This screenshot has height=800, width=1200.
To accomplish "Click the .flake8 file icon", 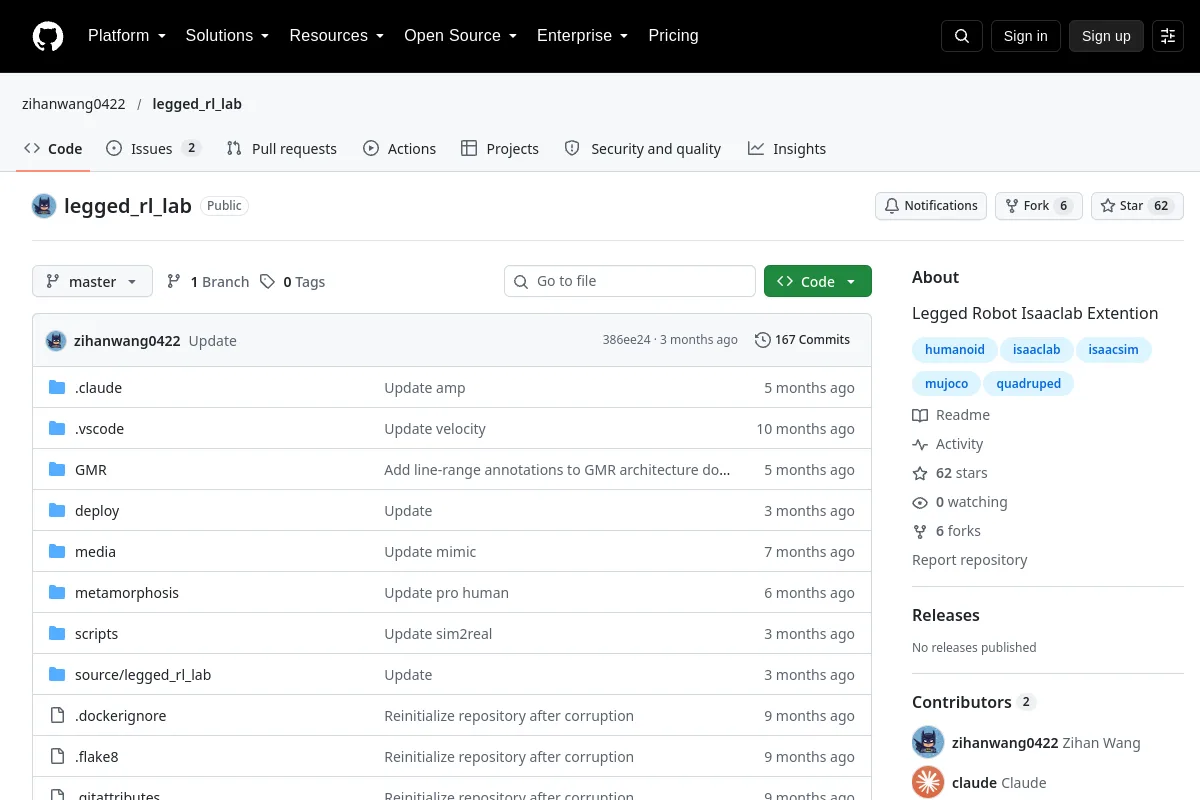I will click(x=57, y=757).
